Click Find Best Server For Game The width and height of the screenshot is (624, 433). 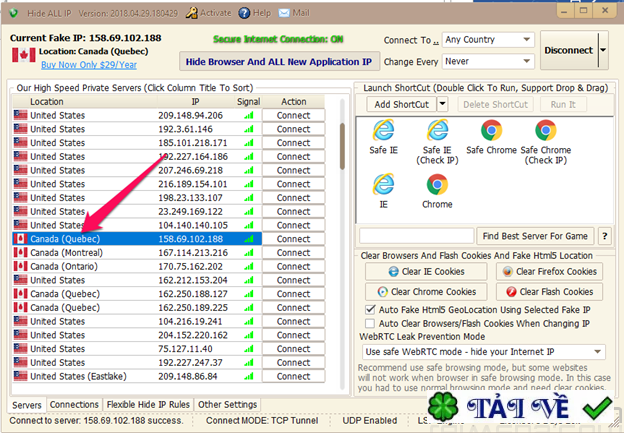pos(535,236)
